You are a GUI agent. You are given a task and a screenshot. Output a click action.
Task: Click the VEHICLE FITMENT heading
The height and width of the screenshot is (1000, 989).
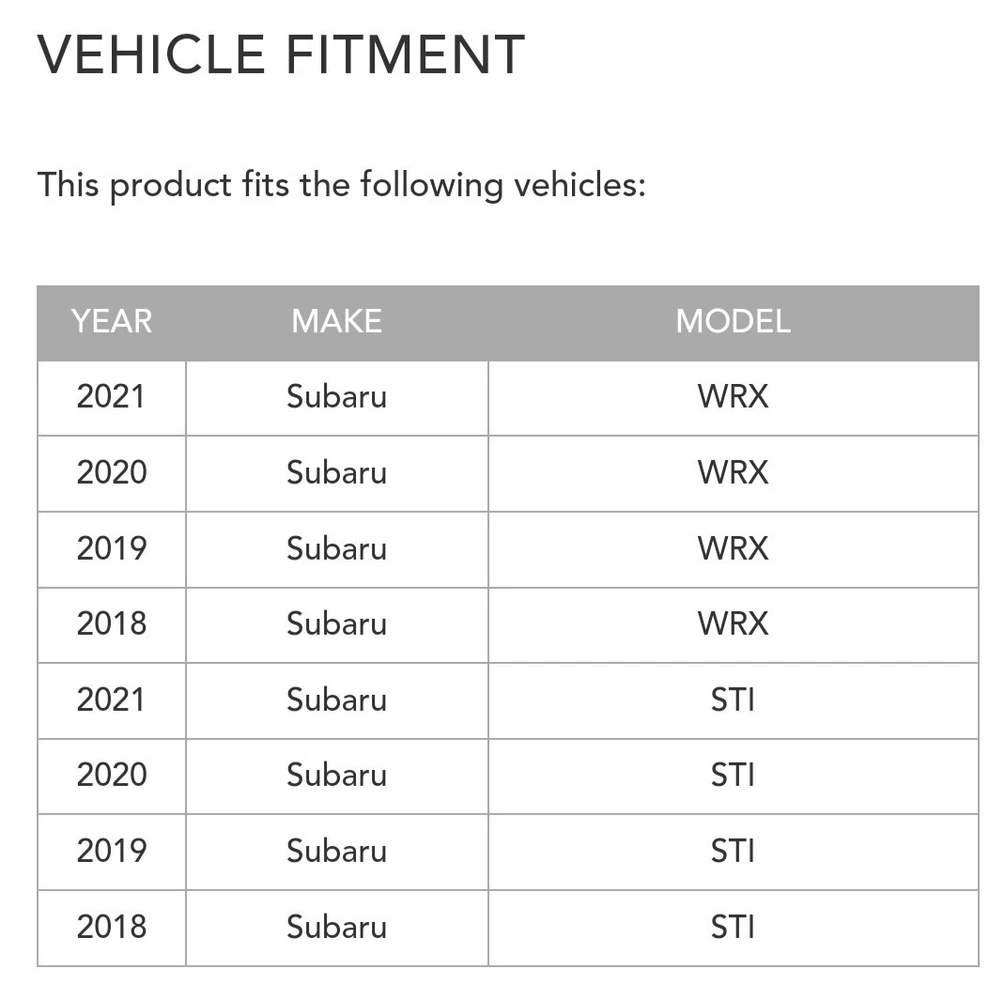[281, 54]
